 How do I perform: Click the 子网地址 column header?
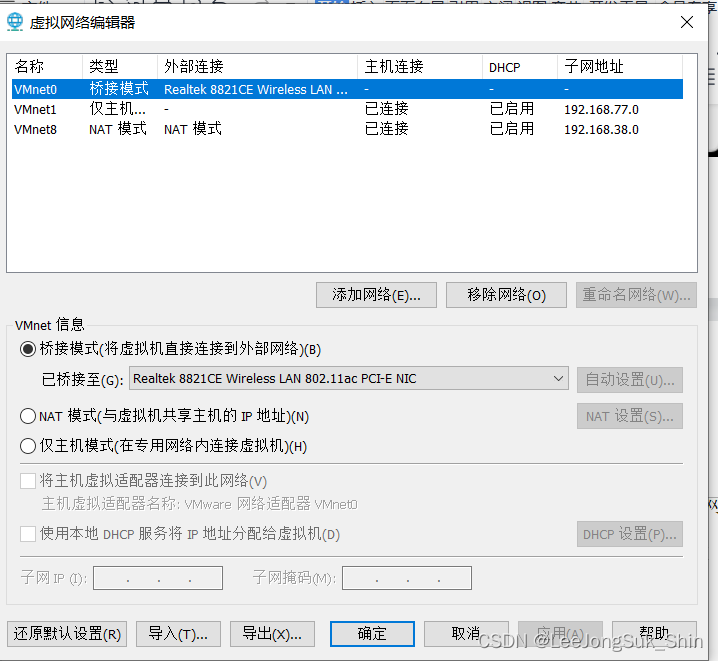(x=620, y=67)
